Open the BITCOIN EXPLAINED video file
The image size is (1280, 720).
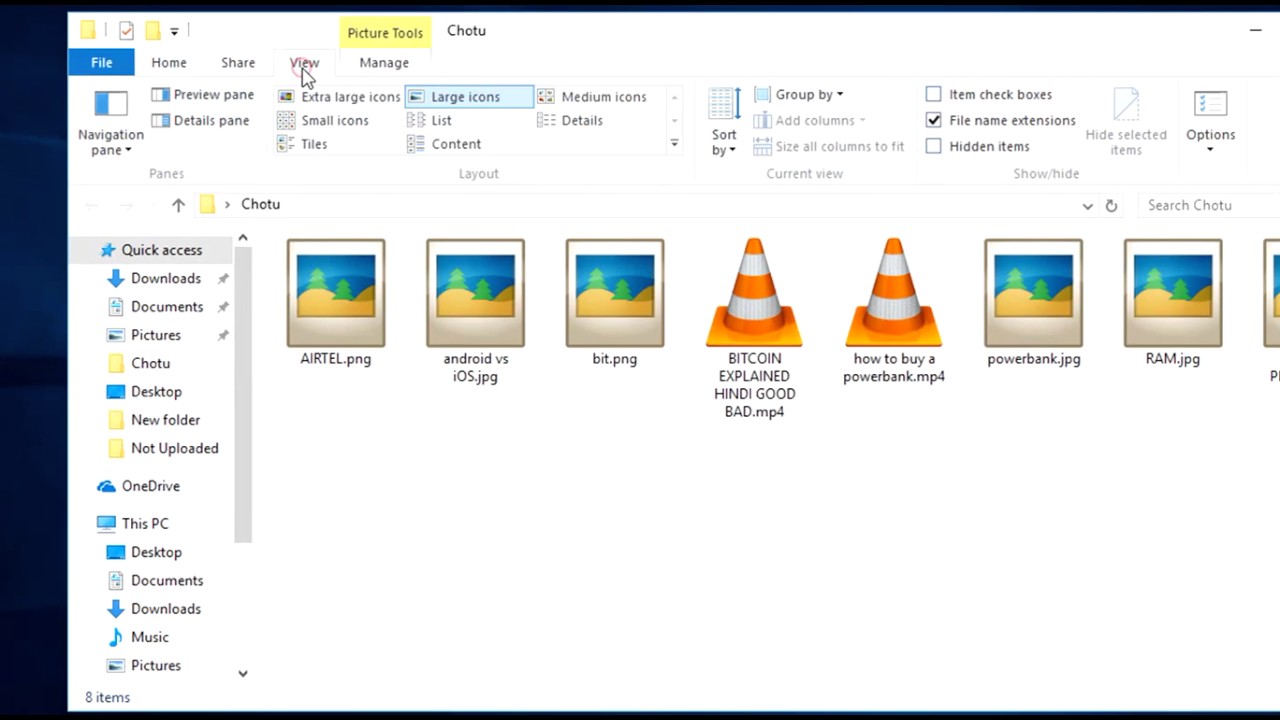tap(754, 292)
